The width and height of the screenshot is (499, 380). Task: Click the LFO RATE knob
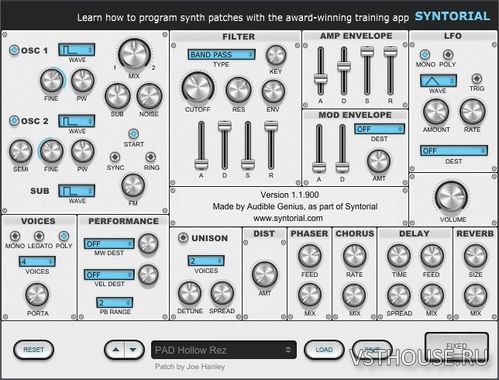(x=472, y=112)
